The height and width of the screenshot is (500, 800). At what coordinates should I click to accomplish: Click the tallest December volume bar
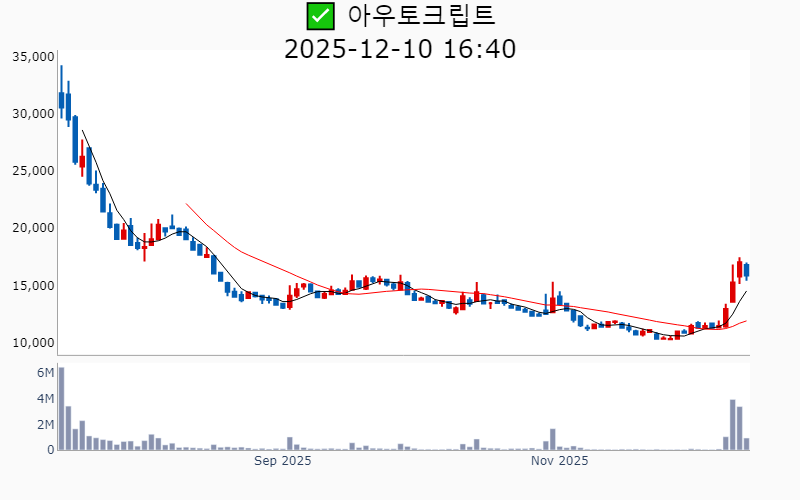coord(733,425)
